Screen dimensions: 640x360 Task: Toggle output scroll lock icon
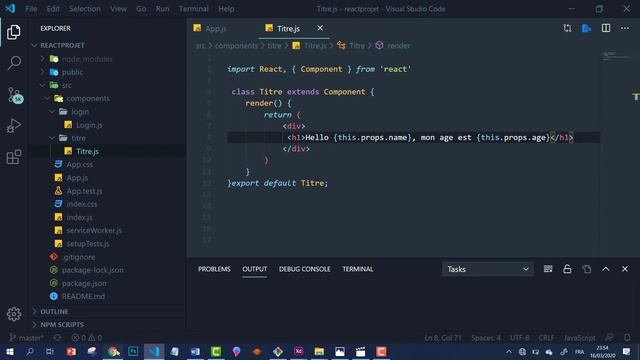pos(567,269)
